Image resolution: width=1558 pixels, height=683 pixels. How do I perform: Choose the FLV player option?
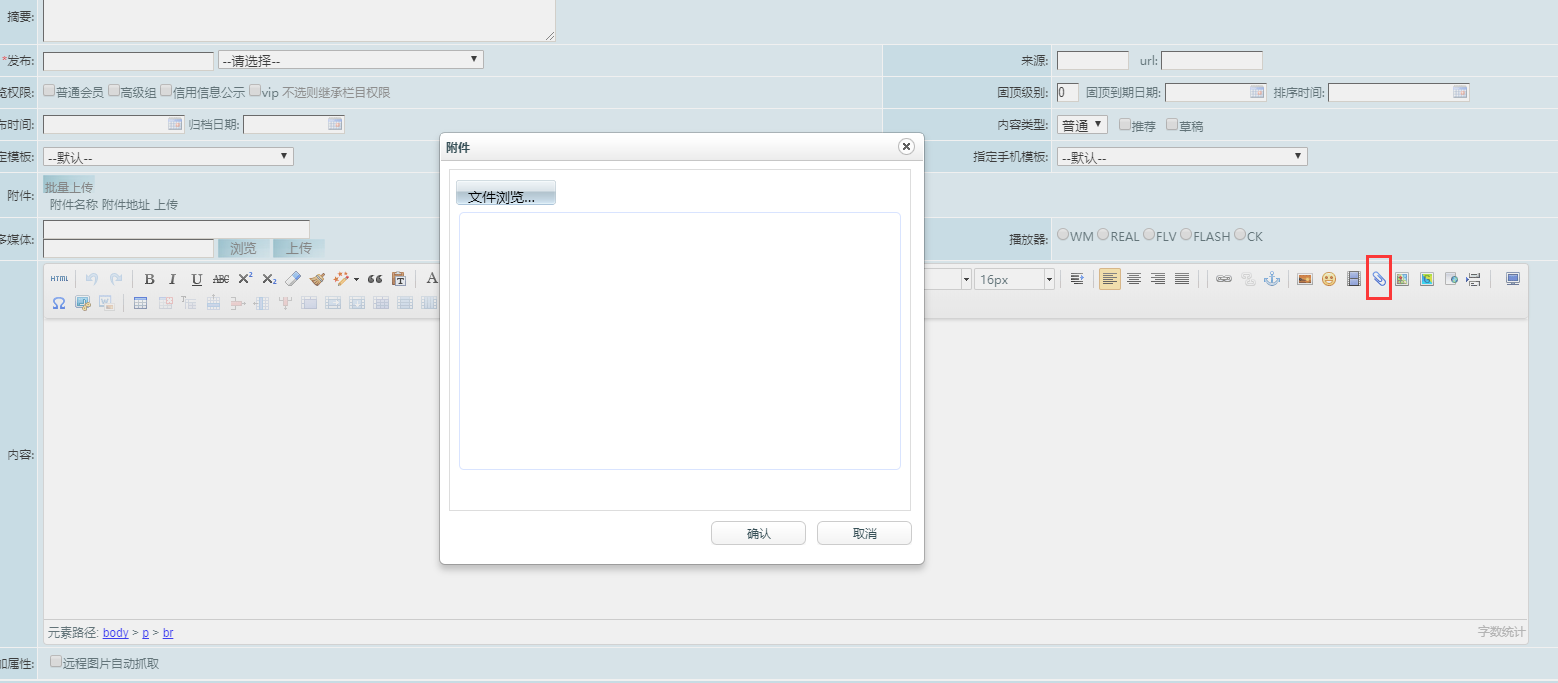pyautogui.click(x=1149, y=235)
